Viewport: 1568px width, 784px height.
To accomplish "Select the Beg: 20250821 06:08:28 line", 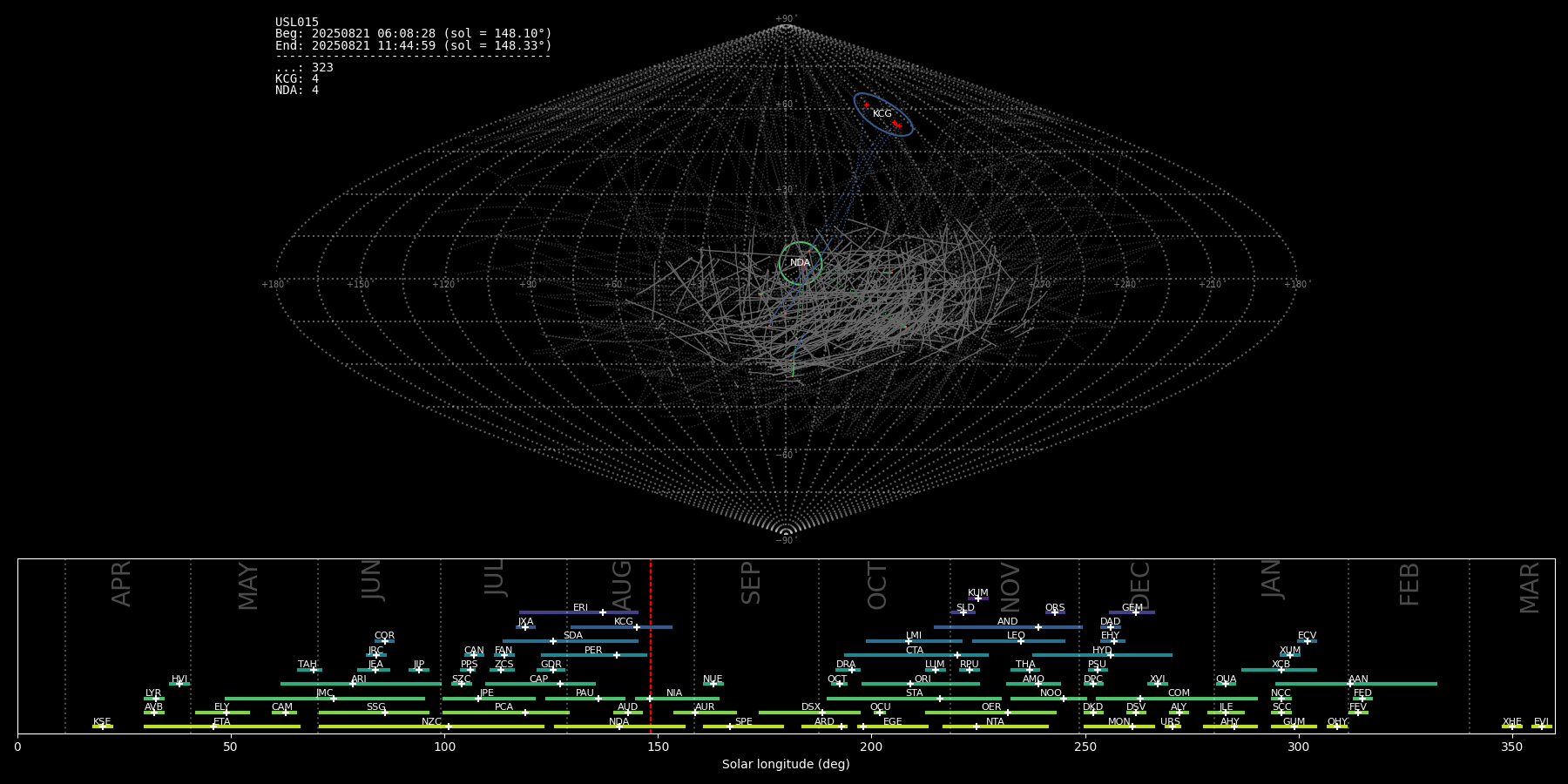I will tap(414, 34).
